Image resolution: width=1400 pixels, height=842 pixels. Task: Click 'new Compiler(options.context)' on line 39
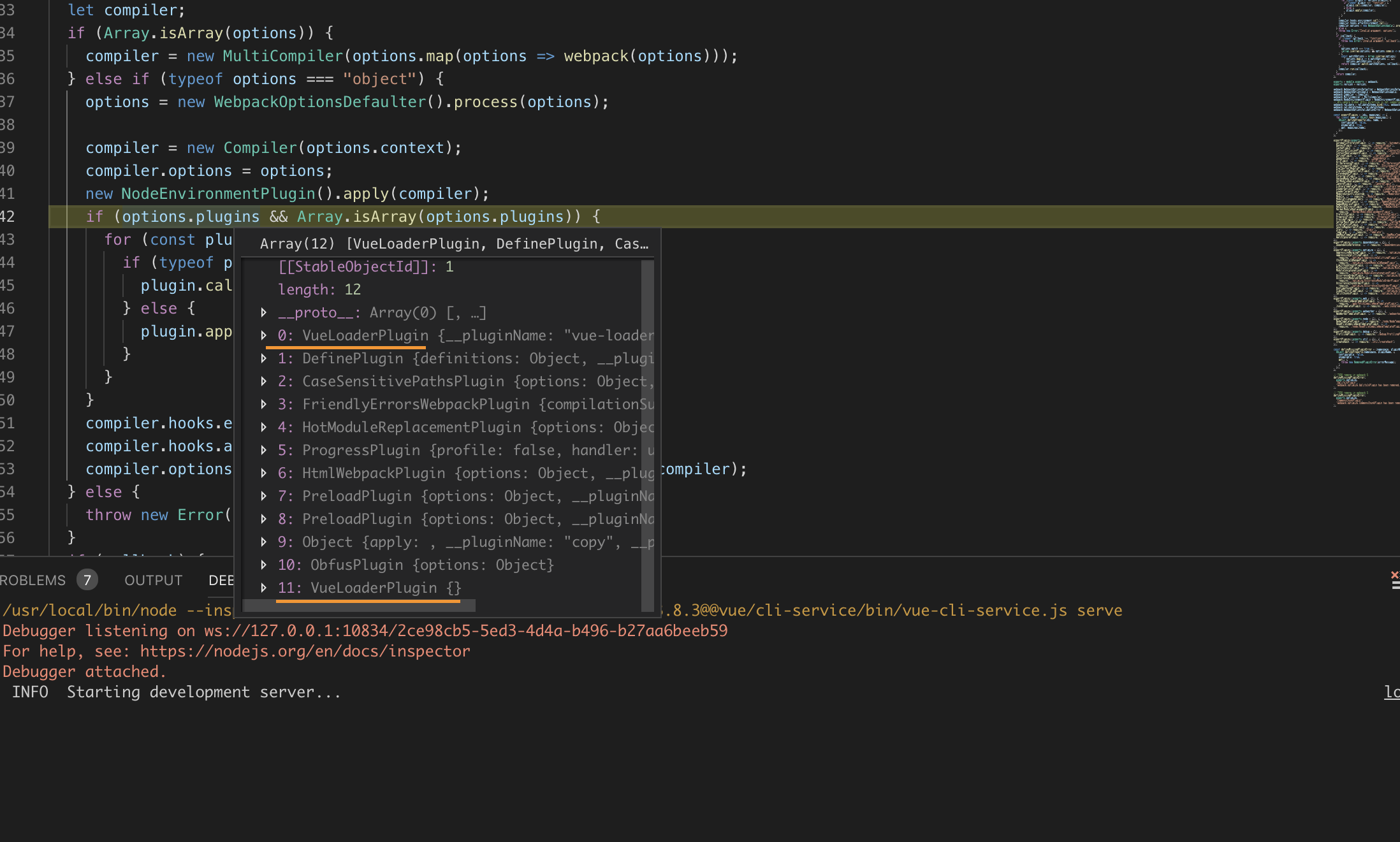[x=319, y=148]
